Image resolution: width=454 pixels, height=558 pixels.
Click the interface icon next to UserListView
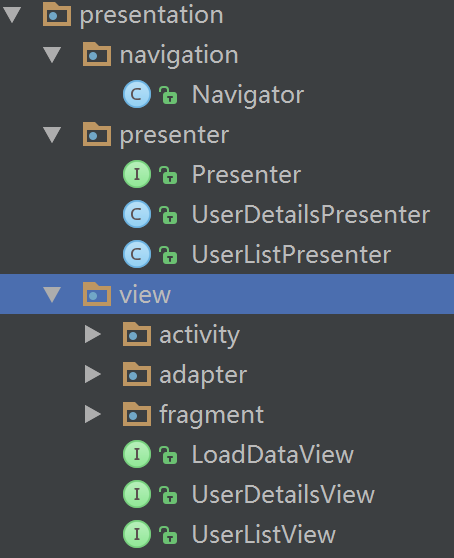137,534
